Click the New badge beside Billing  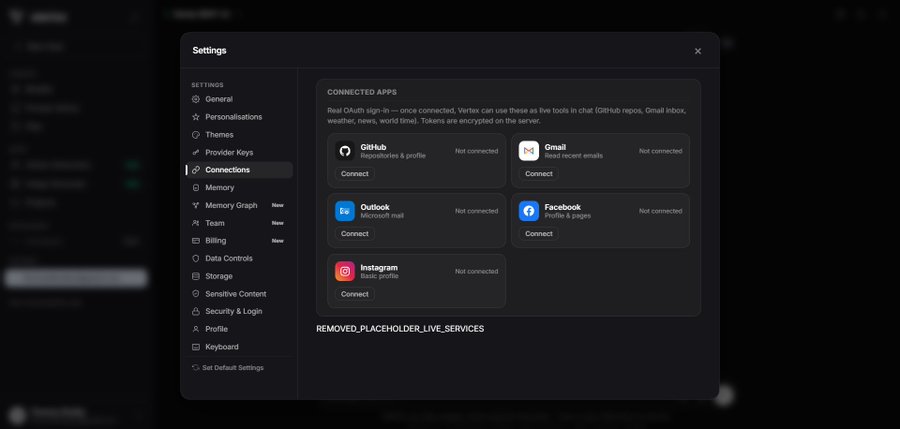(278, 241)
